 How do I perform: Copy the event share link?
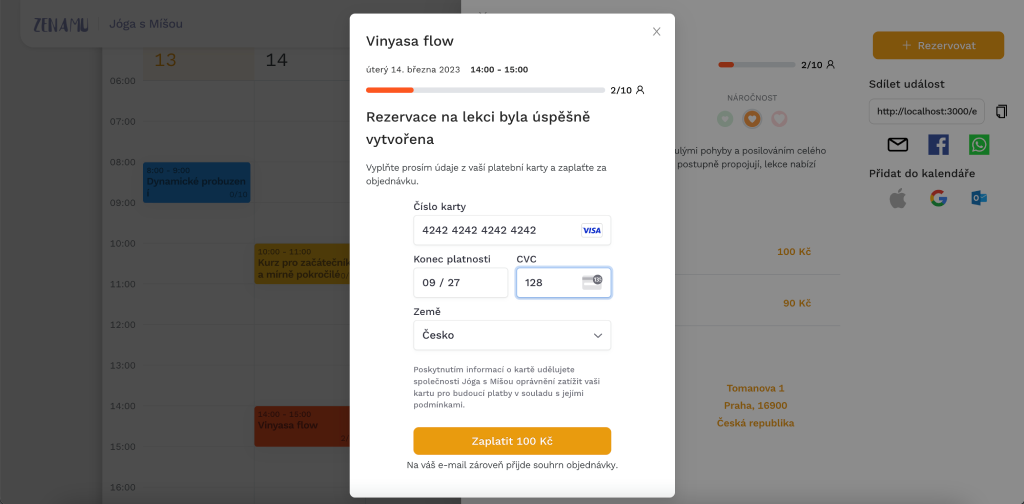pyautogui.click(x=1001, y=111)
